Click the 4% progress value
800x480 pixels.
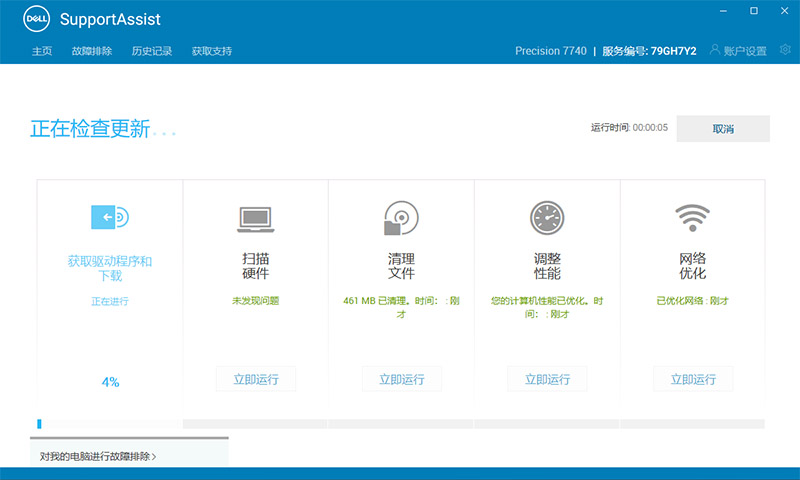point(110,382)
